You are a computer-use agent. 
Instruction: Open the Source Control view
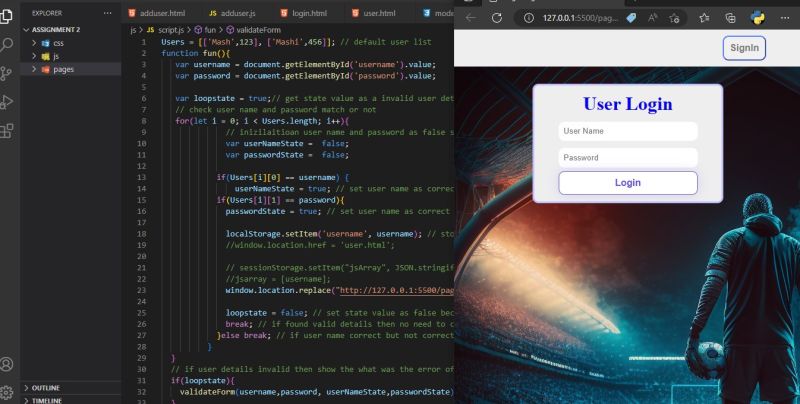(x=7, y=73)
